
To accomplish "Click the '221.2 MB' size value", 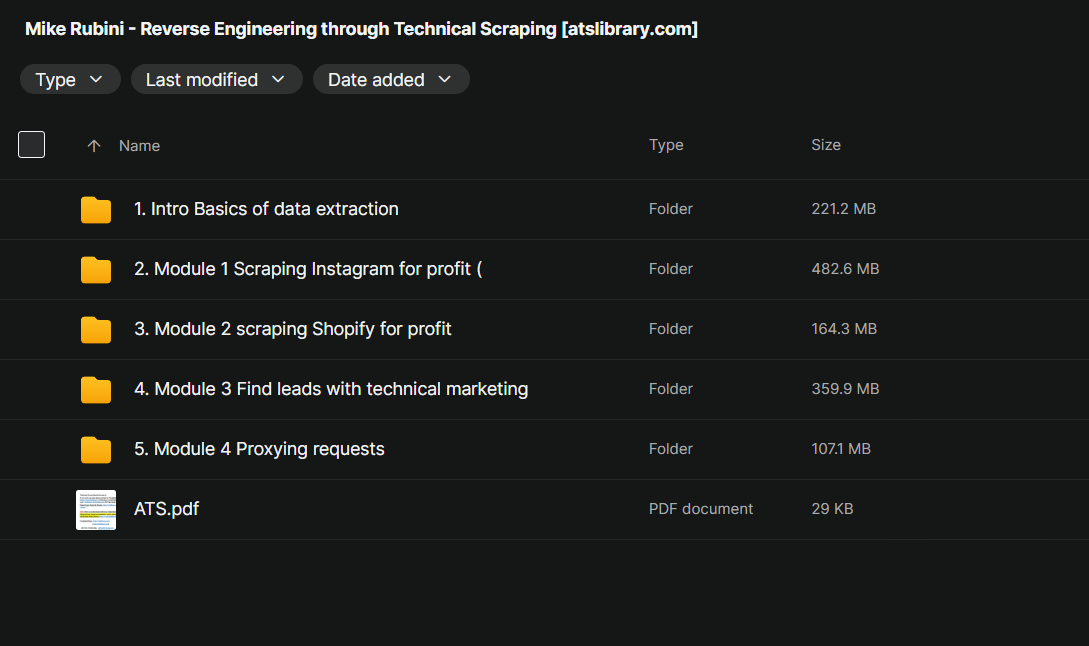I will pyautogui.click(x=844, y=209).
